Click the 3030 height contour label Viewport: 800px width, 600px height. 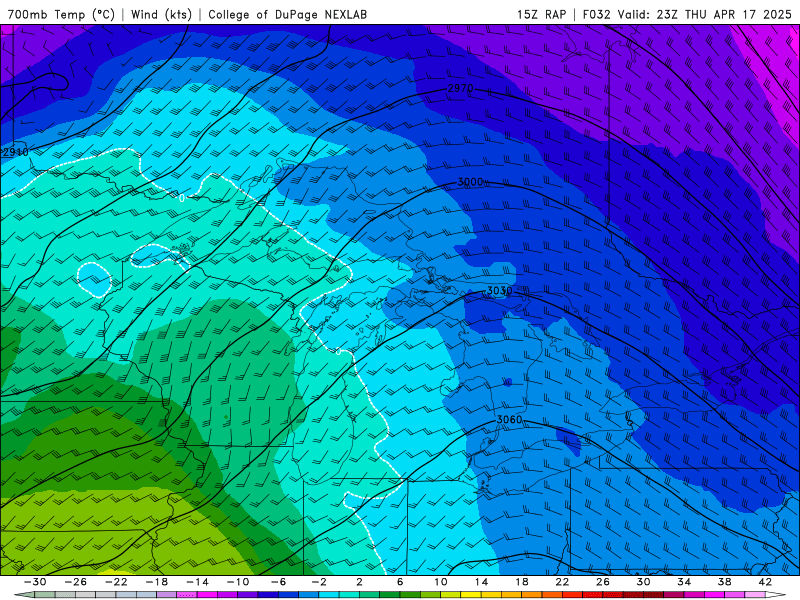(x=499, y=291)
